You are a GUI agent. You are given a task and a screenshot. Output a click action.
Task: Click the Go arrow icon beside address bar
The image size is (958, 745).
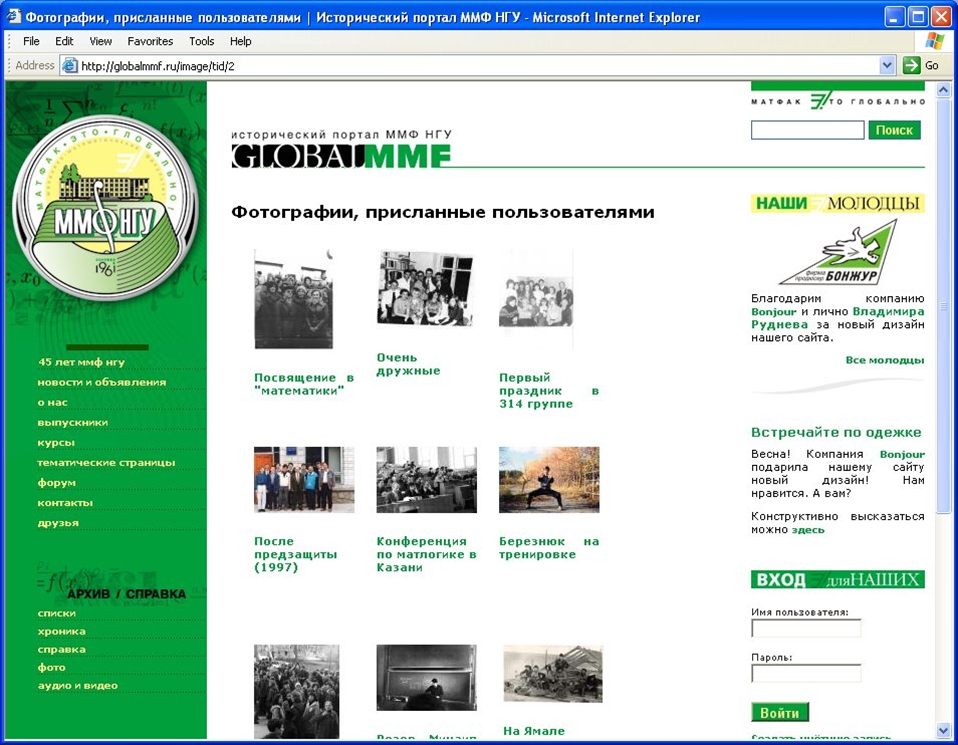click(x=911, y=65)
